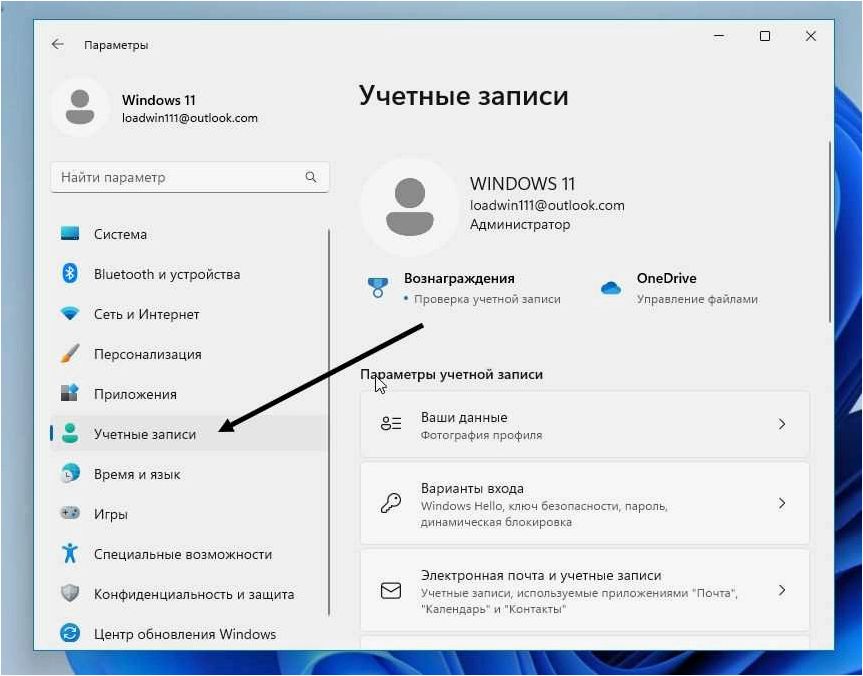Click the Ваши данные profile card icon

tap(391, 423)
